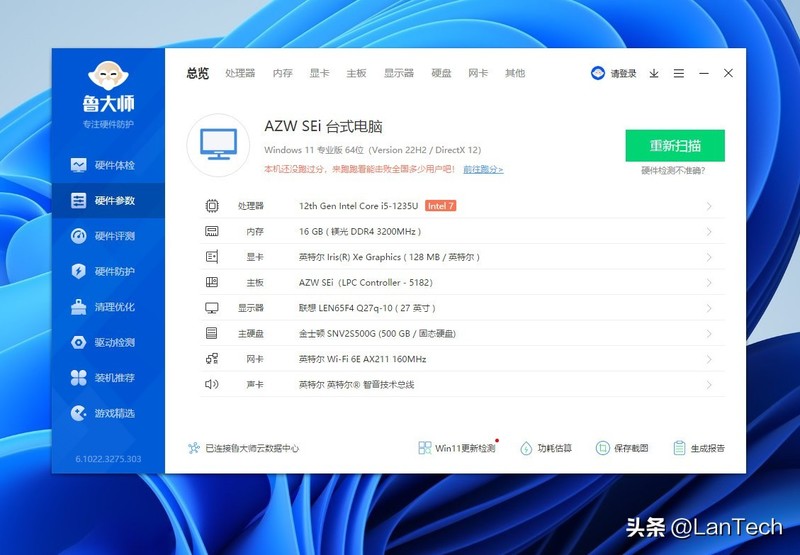800x555 pixels.
Task: Expand the 网卡 row chevron
Action: point(709,359)
